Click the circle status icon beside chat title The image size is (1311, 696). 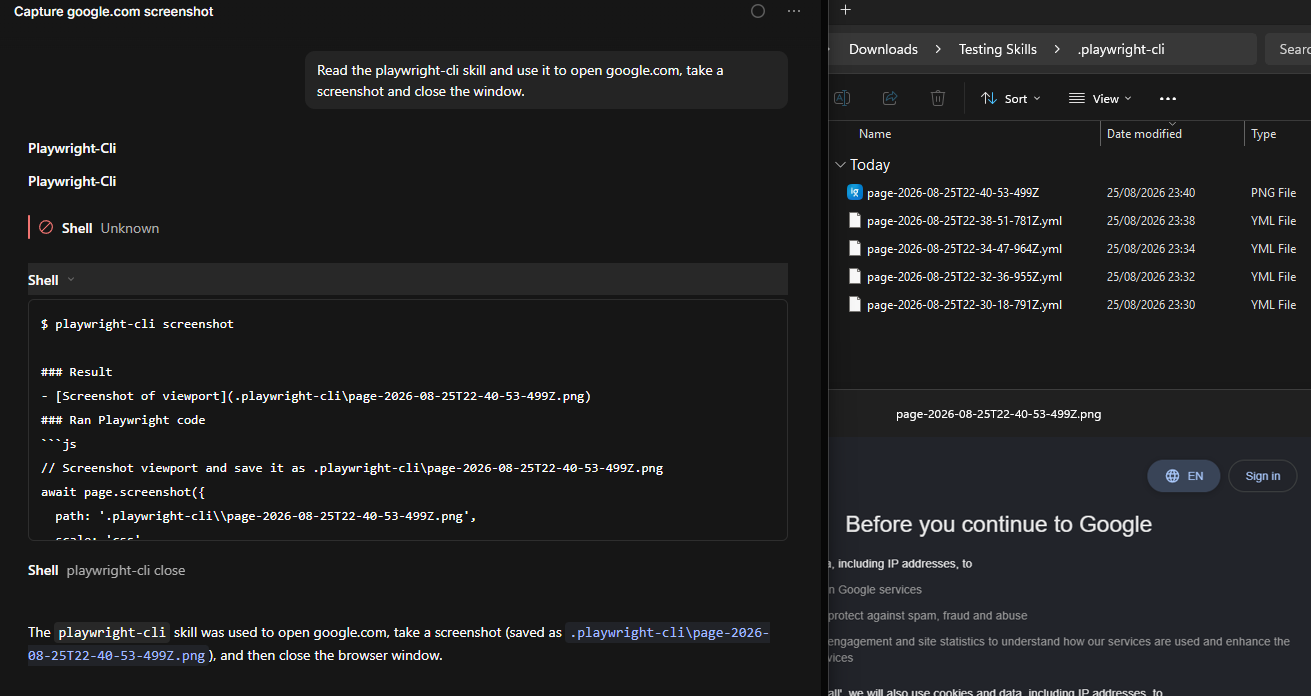click(758, 11)
